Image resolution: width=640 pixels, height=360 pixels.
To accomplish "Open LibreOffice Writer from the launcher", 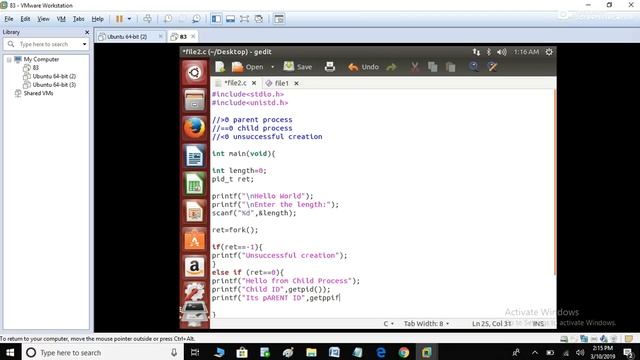I will coord(194,156).
